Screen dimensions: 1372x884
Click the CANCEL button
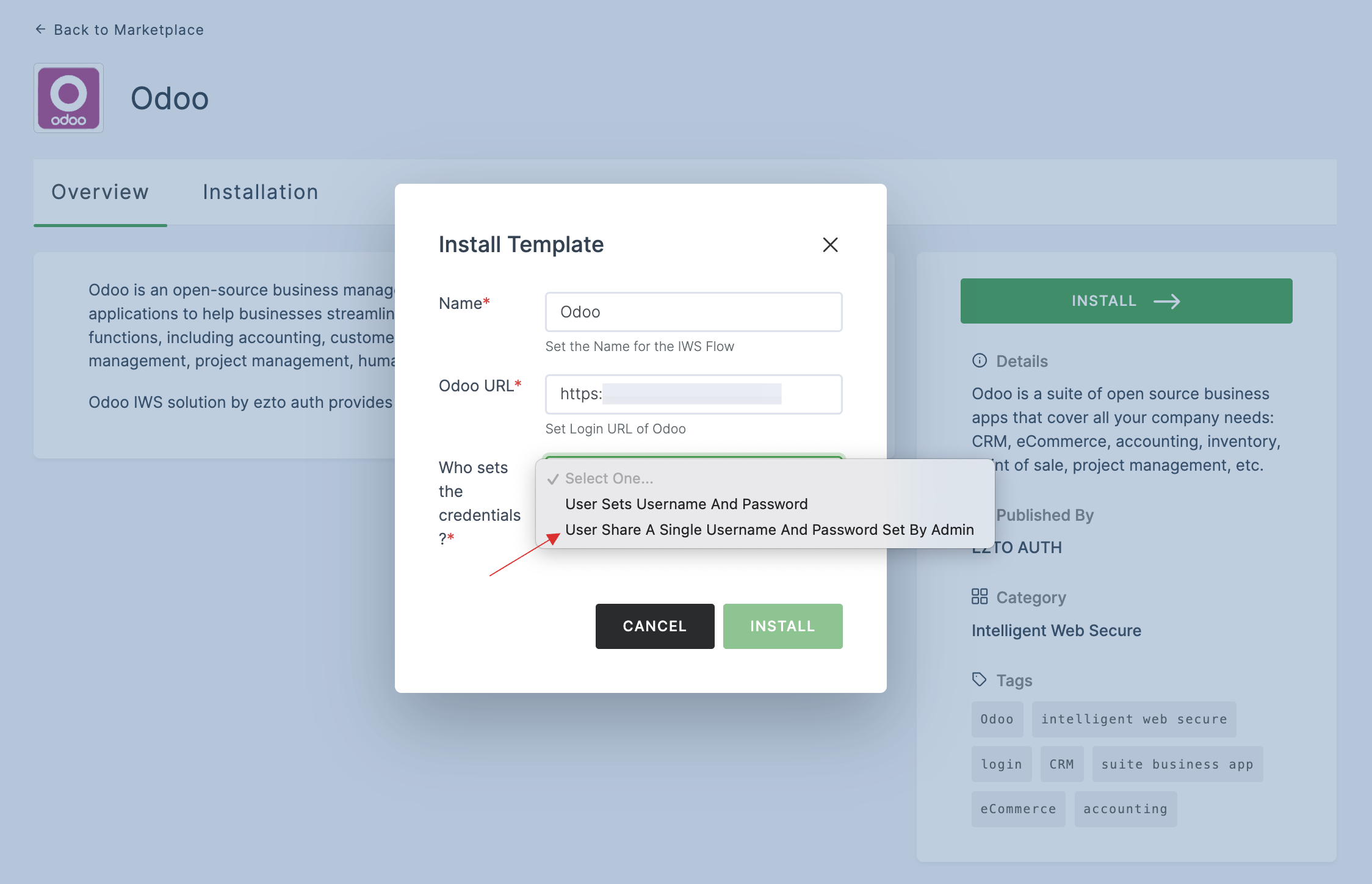point(654,626)
